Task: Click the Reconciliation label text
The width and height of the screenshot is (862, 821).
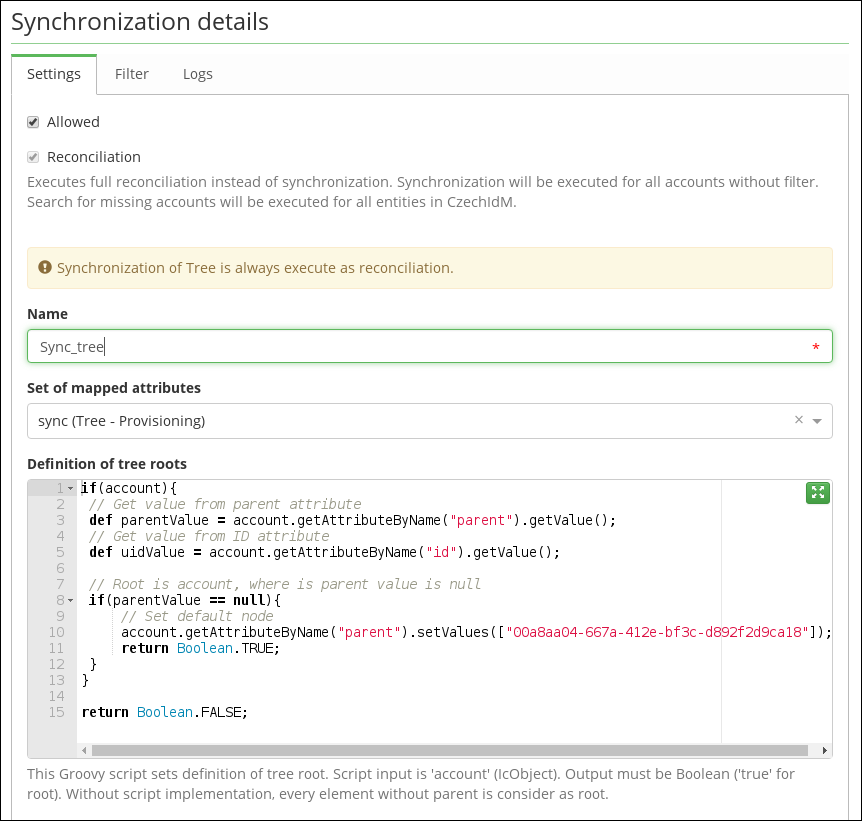Action: pos(94,157)
